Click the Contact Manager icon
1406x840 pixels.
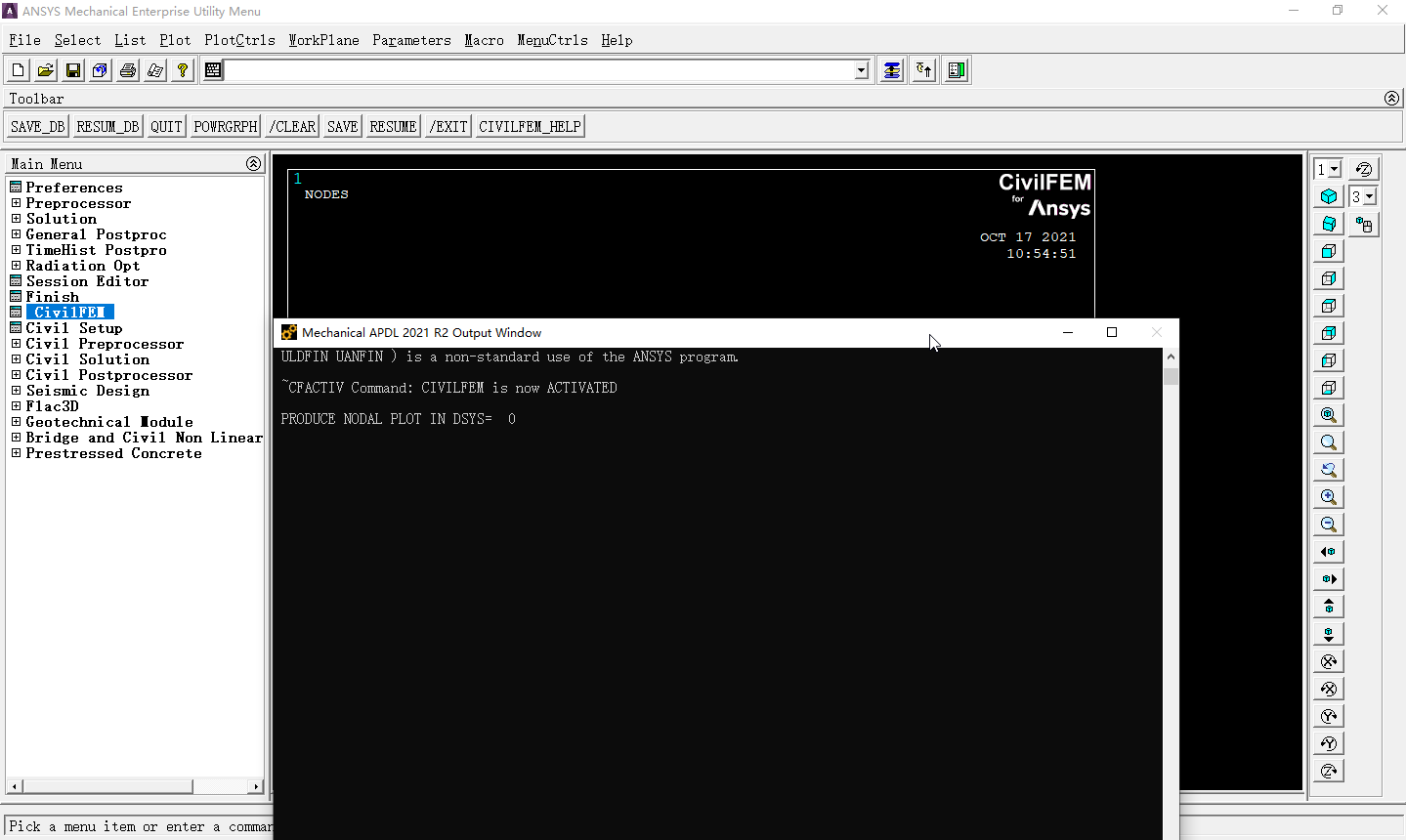tap(957, 70)
